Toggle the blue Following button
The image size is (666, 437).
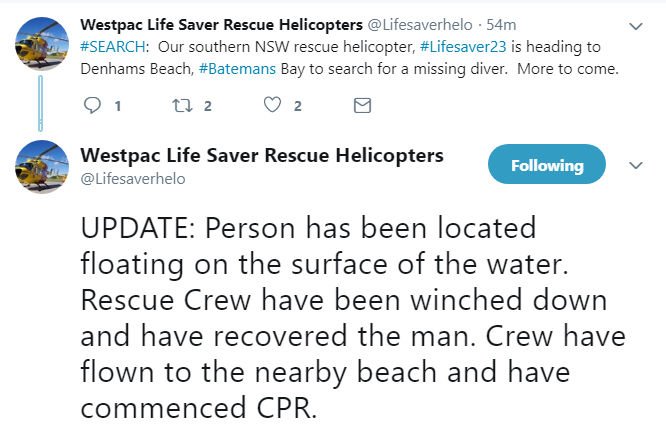pos(547,165)
